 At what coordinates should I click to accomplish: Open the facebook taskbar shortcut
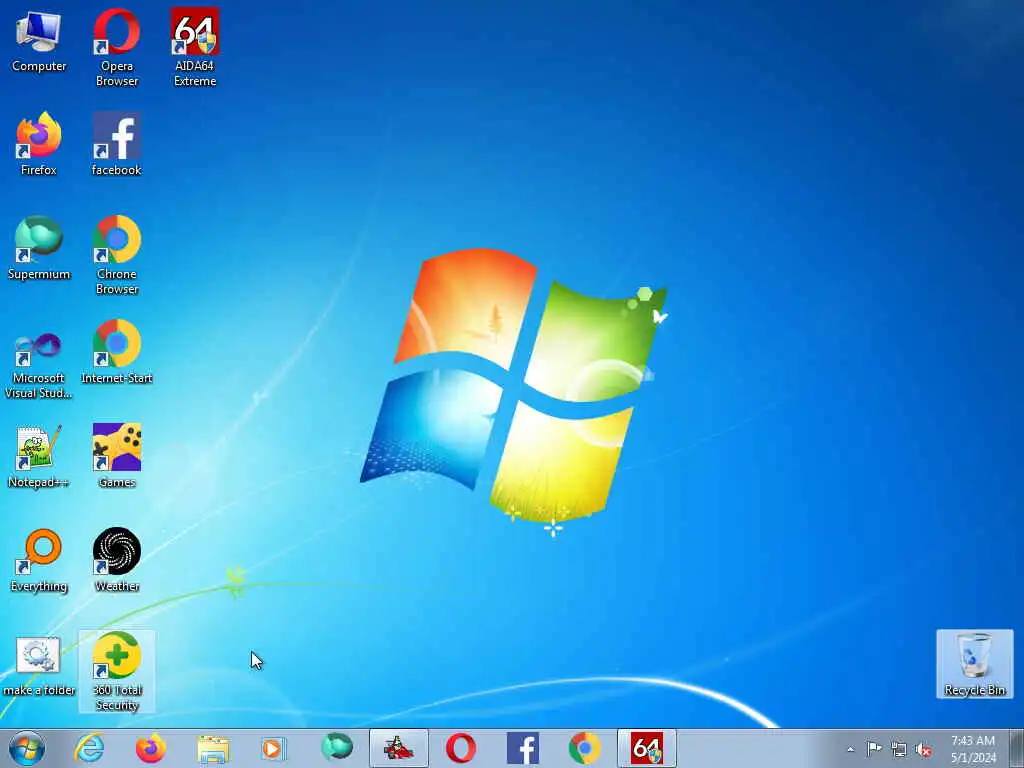click(x=522, y=748)
